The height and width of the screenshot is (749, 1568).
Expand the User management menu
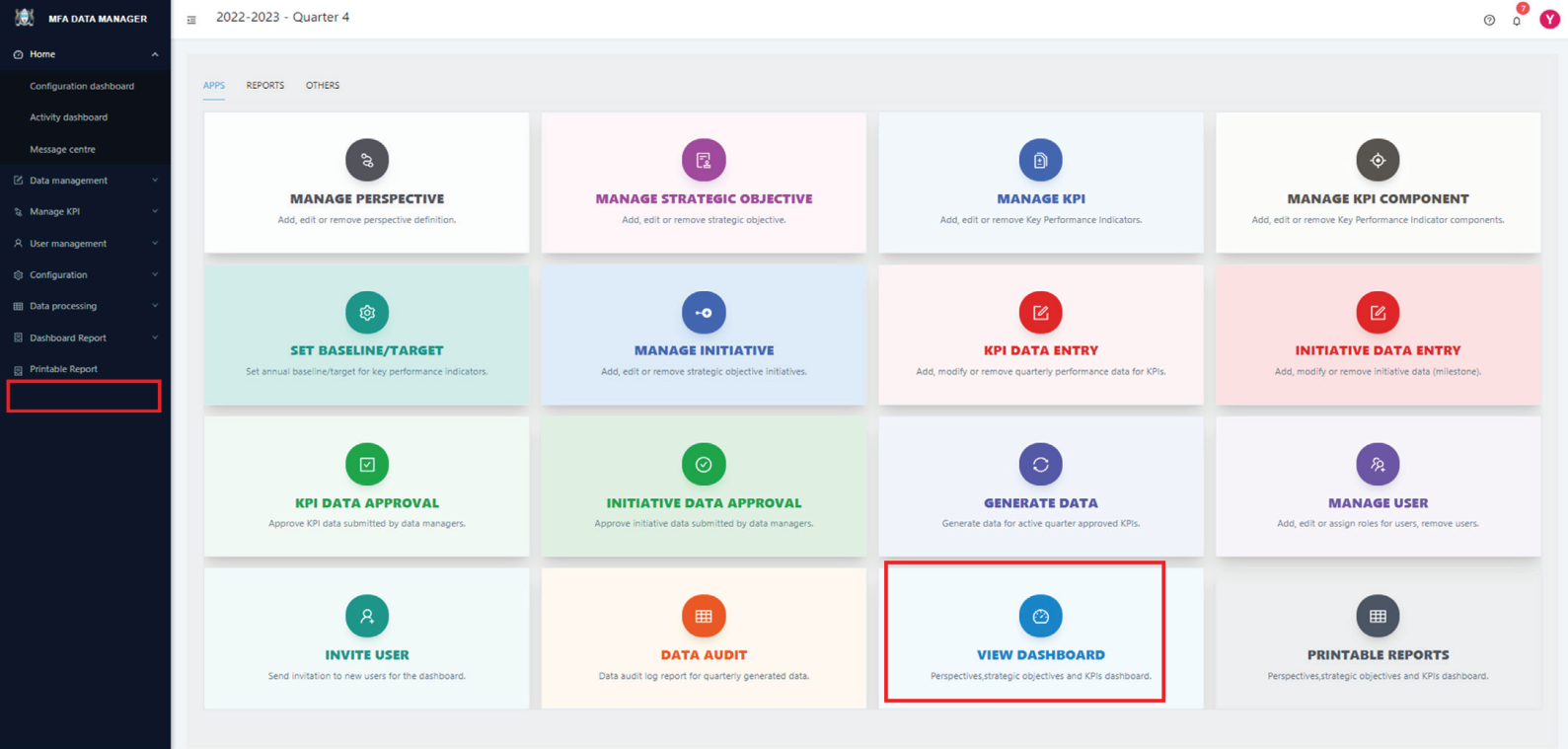tap(85, 243)
